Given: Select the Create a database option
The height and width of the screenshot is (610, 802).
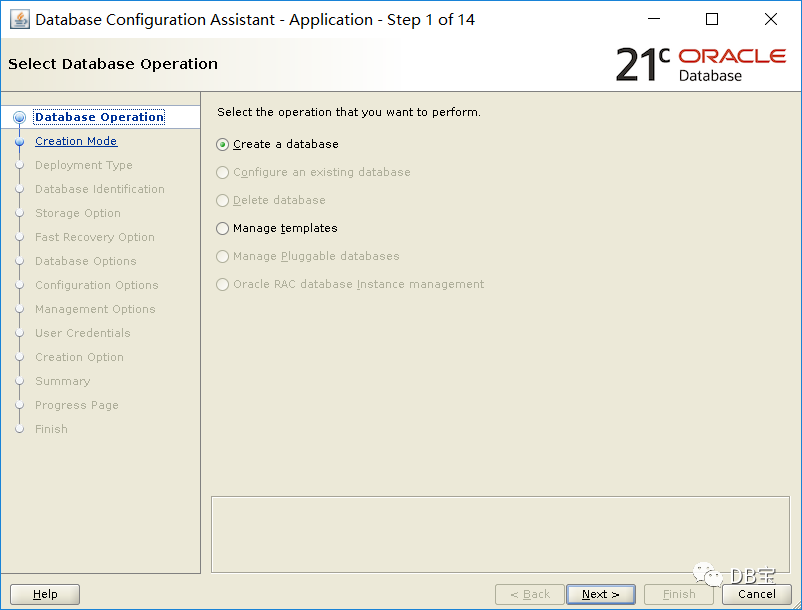Looking at the screenshot, I should [277, 144].
